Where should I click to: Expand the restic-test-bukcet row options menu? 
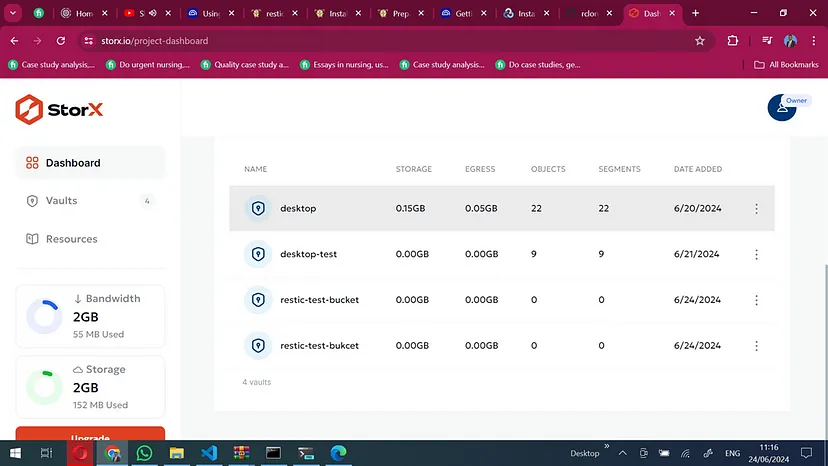(x=756, y=346)
